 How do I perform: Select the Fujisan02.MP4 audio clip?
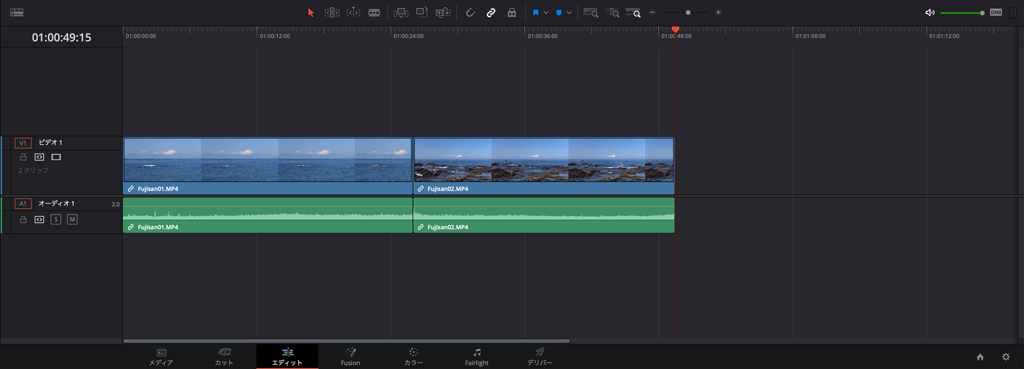[544, 215]
